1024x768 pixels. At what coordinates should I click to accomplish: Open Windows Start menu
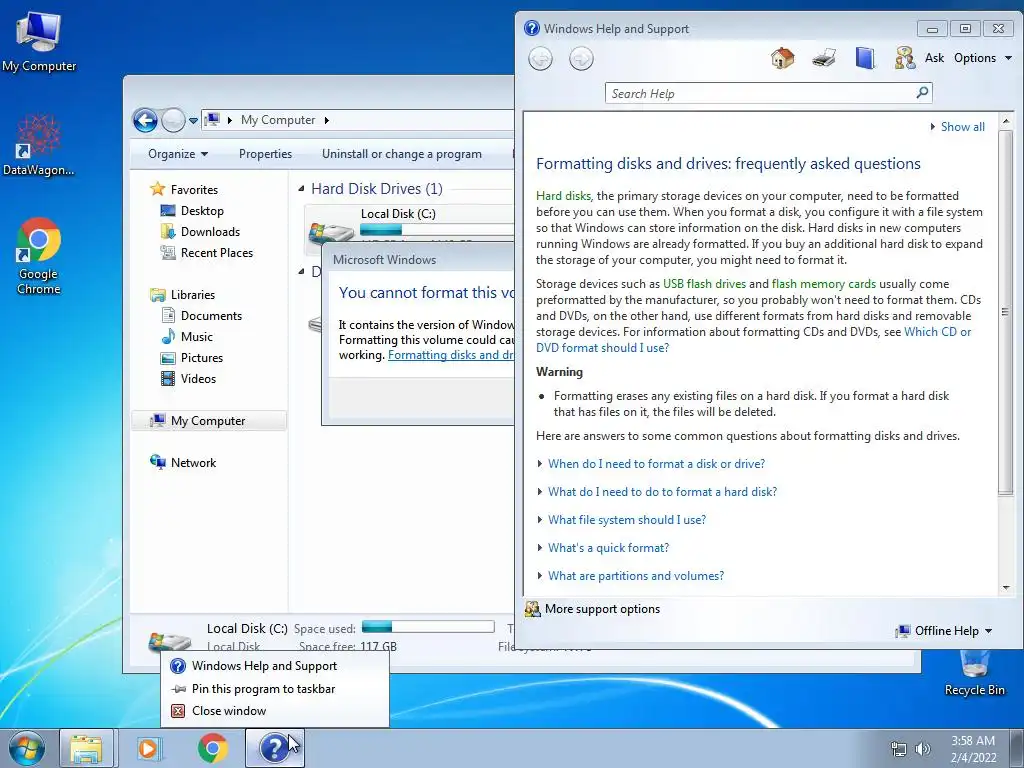click(26, 748)
